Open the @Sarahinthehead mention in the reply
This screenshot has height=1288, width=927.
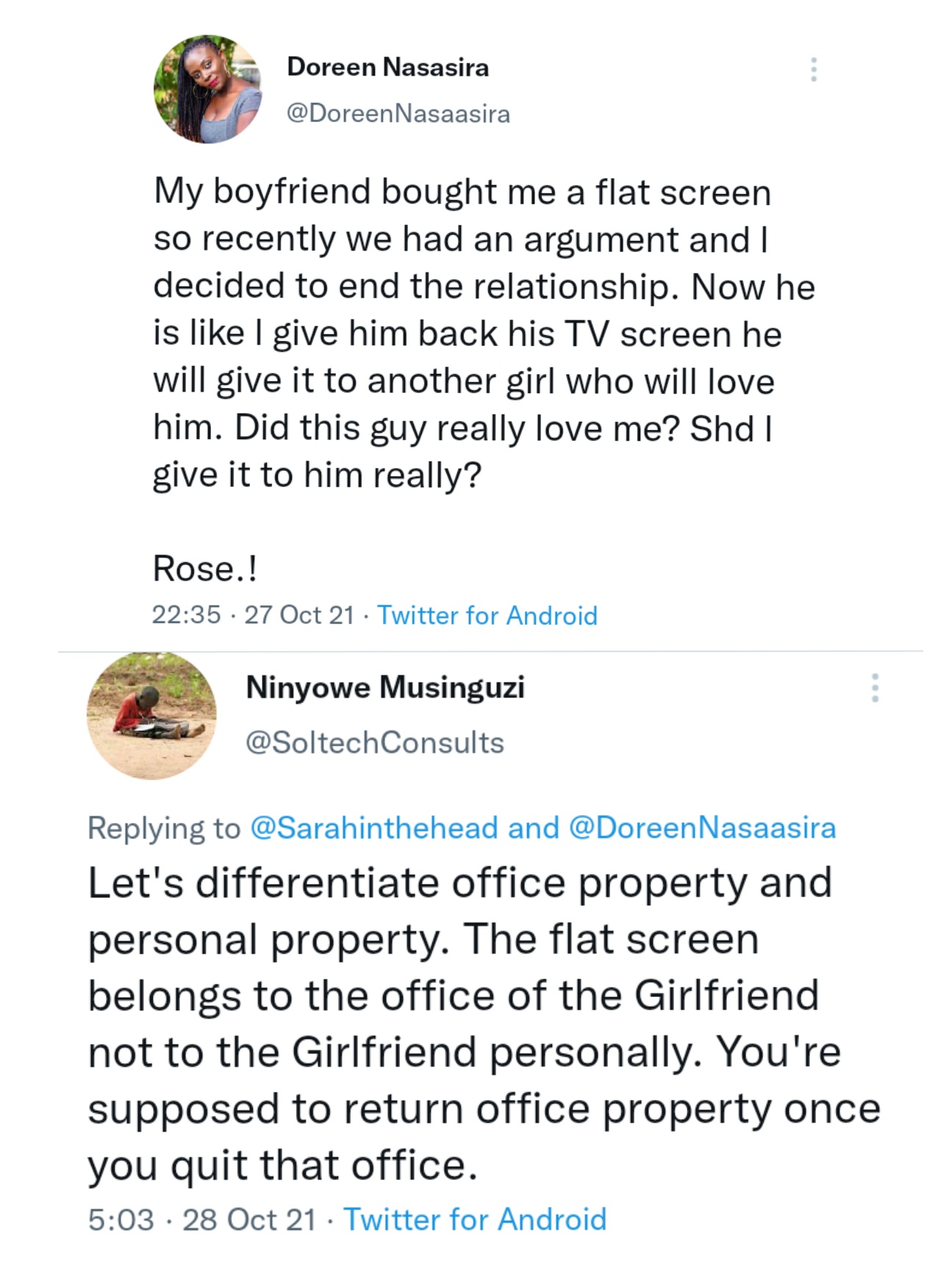coord(374,828)
